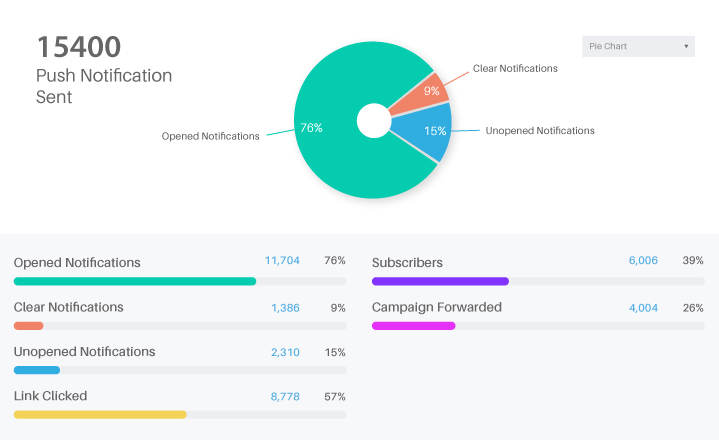
Task: Click the Opened Notifications chart legend label
Action: (x=210, y=136)
